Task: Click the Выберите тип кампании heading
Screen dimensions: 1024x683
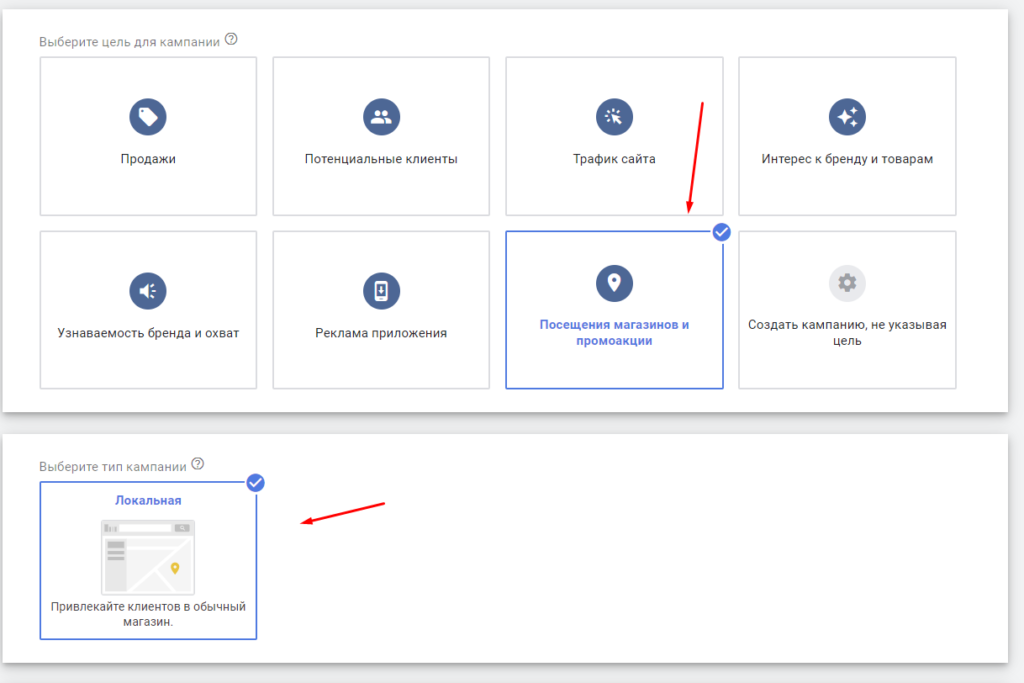Action: coord(112,466)
